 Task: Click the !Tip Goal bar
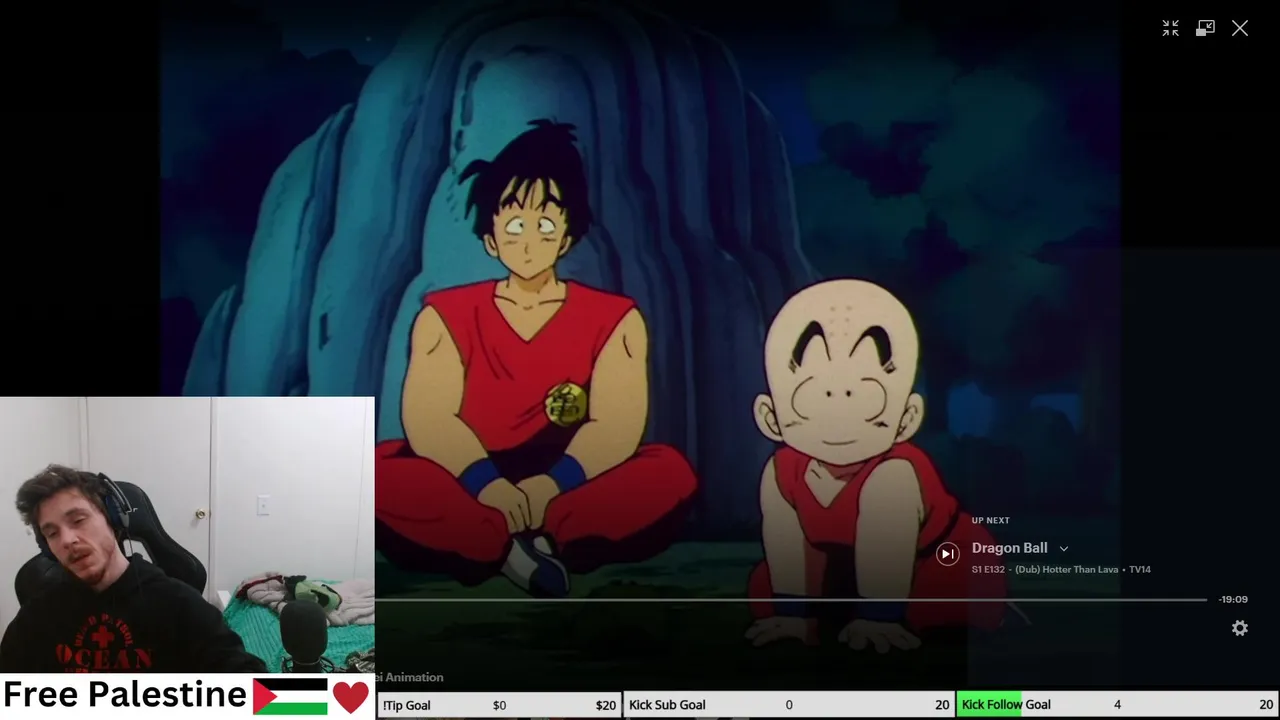[x=499, y=705]
